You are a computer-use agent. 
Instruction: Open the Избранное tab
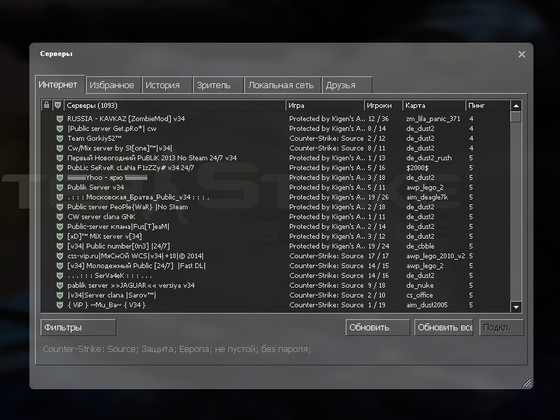click(x=114, y=85)
